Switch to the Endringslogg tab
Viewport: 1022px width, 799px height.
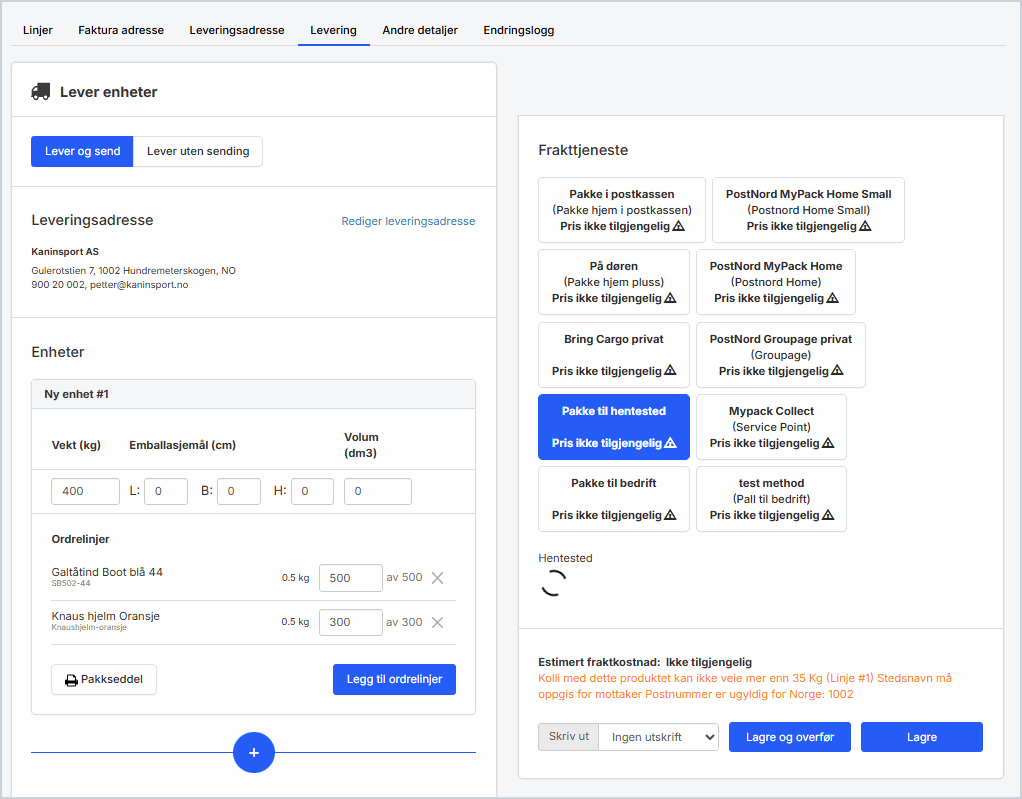518,30
